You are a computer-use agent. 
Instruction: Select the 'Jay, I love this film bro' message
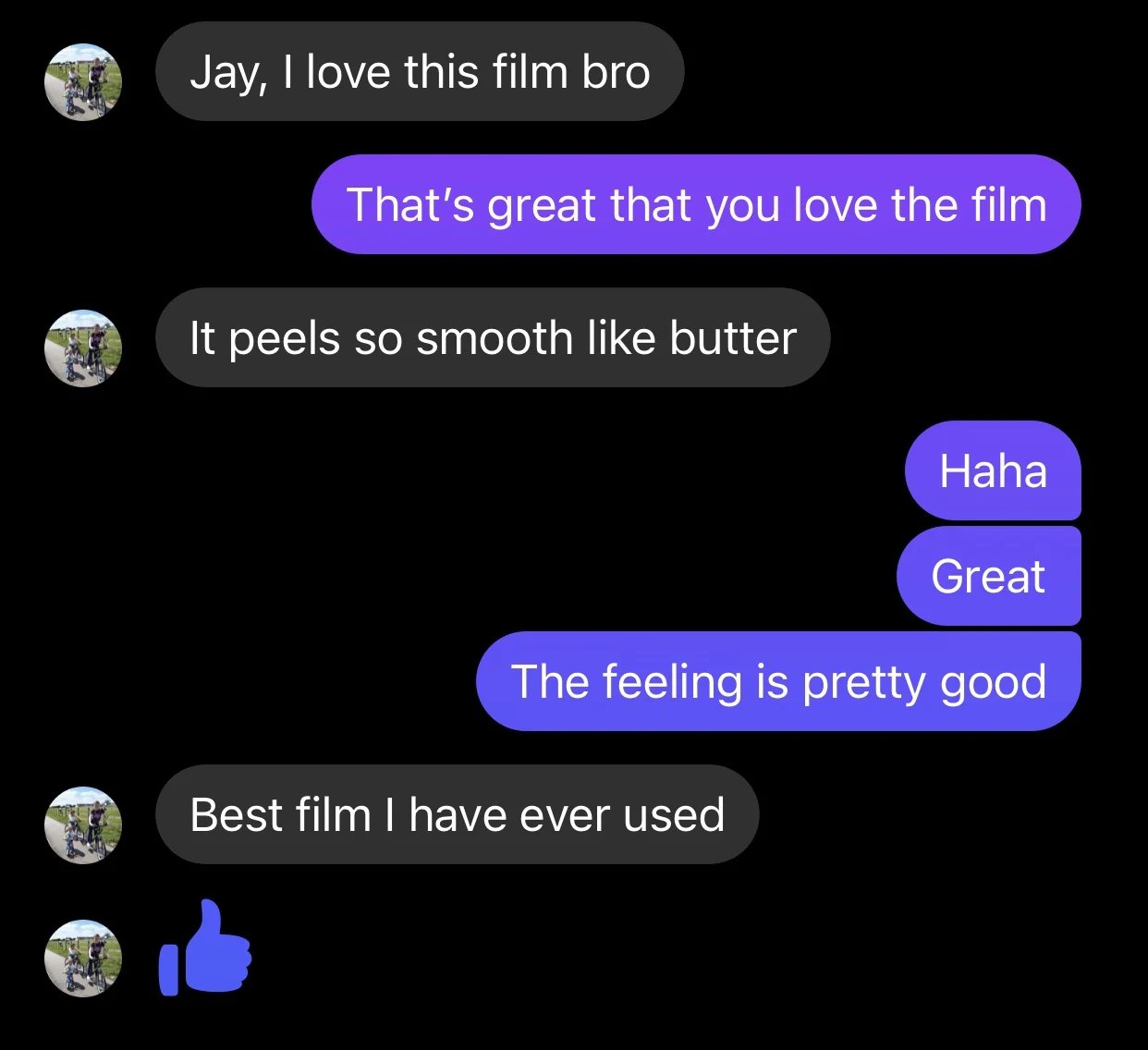(x=420, y=71)
